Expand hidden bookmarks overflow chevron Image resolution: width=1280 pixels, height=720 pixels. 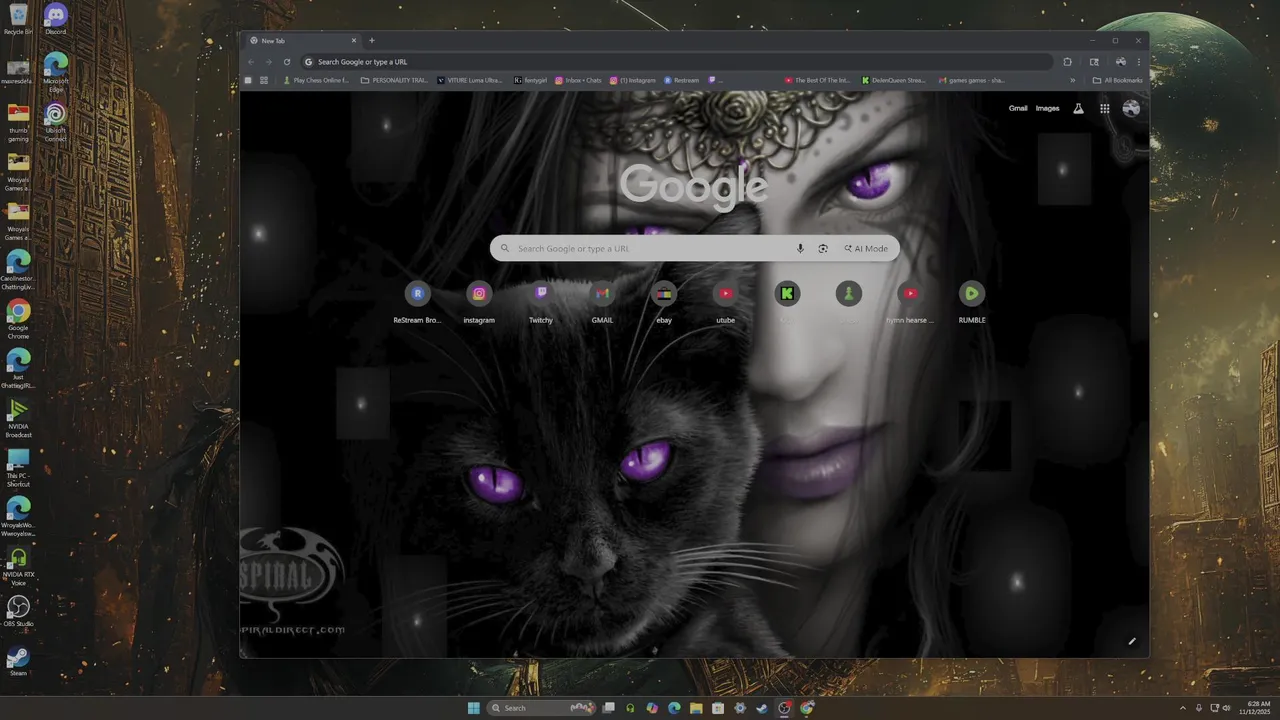[1072, 80]
